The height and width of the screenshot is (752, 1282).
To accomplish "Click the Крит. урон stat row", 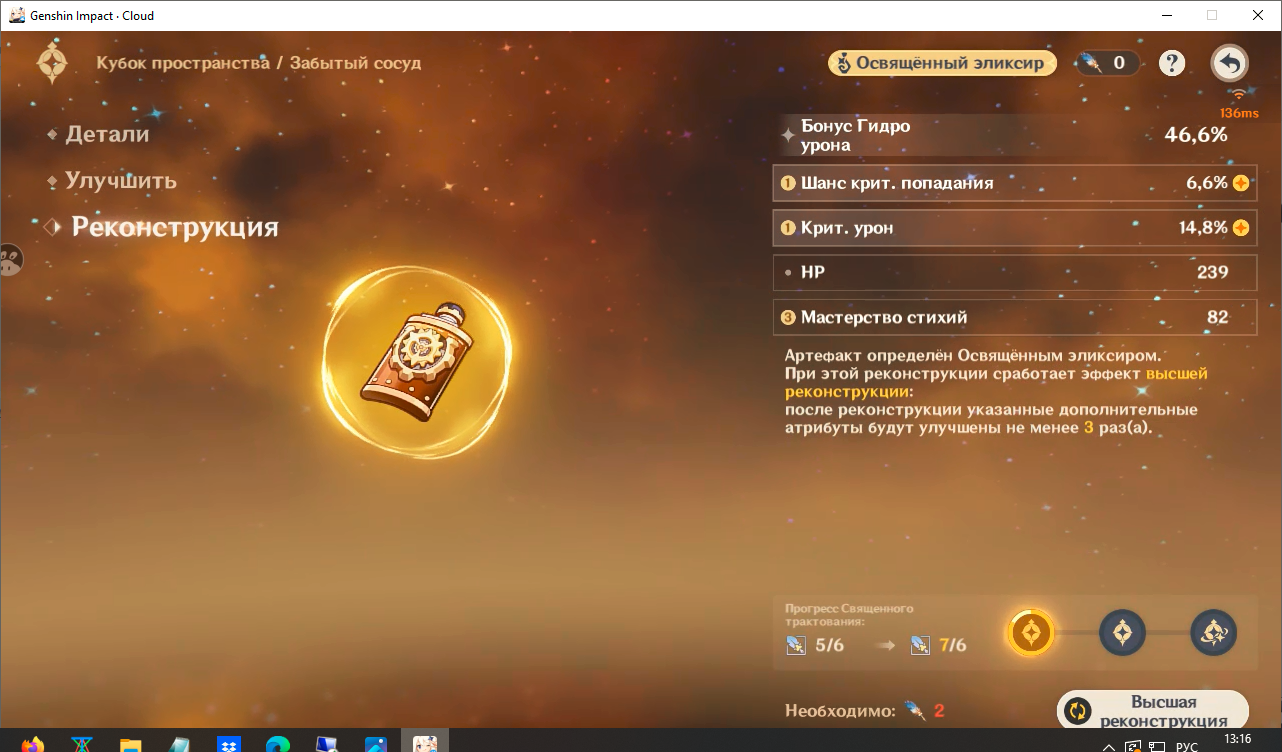I will click(1015, 228).
